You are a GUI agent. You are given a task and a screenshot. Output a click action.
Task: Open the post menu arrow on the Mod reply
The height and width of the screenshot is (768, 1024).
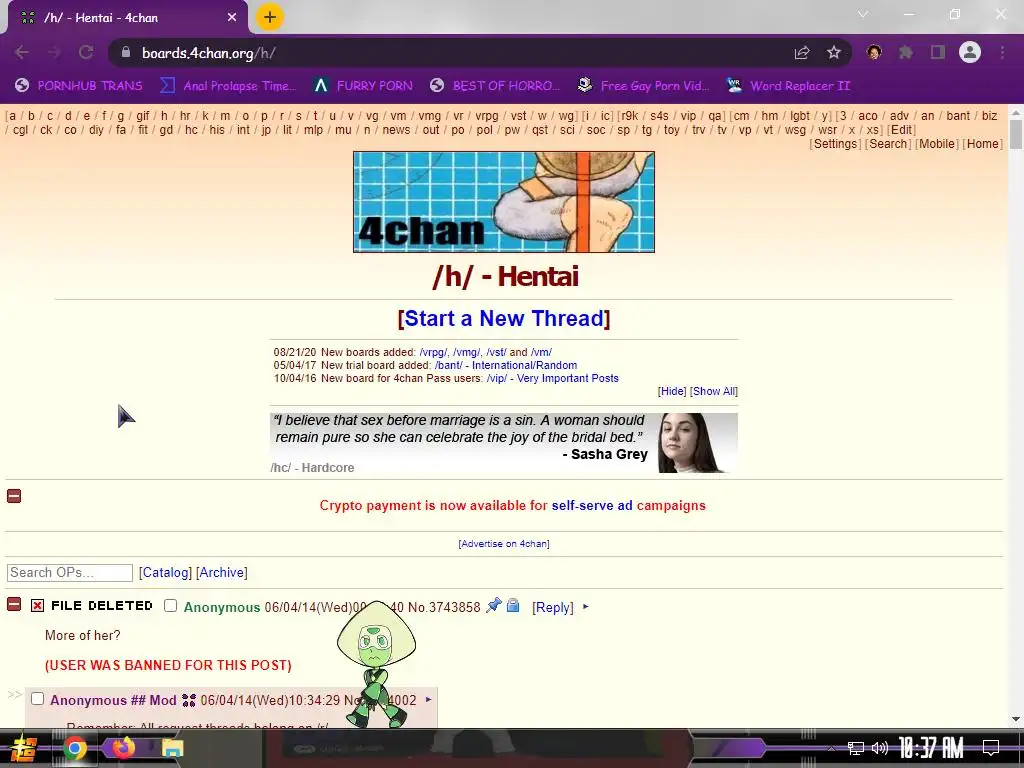(x=428, y=699)
